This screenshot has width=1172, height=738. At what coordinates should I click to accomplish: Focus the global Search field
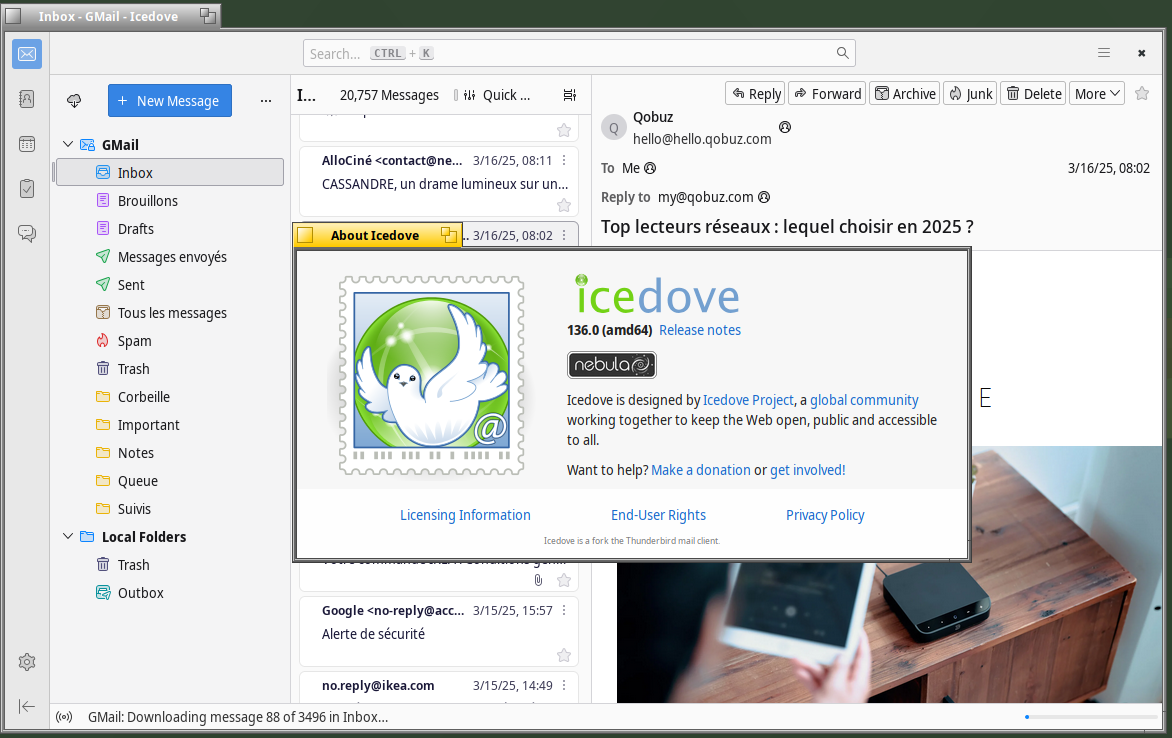click(x=579, y=53)
